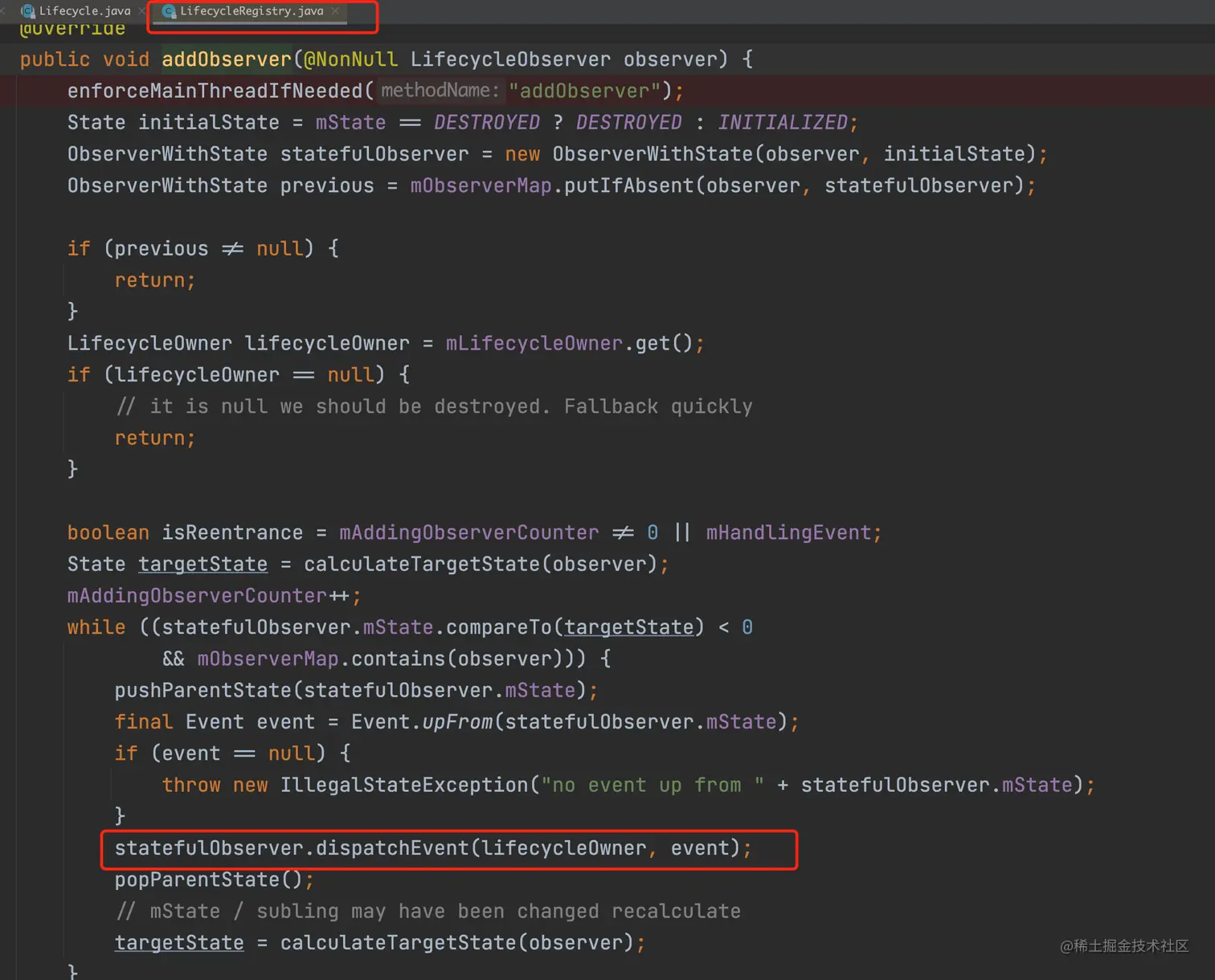Viewport: 1215px width, 980px height.
Task: Click the statefulObserver declaration variable name
Action: (x=374, y=153)
